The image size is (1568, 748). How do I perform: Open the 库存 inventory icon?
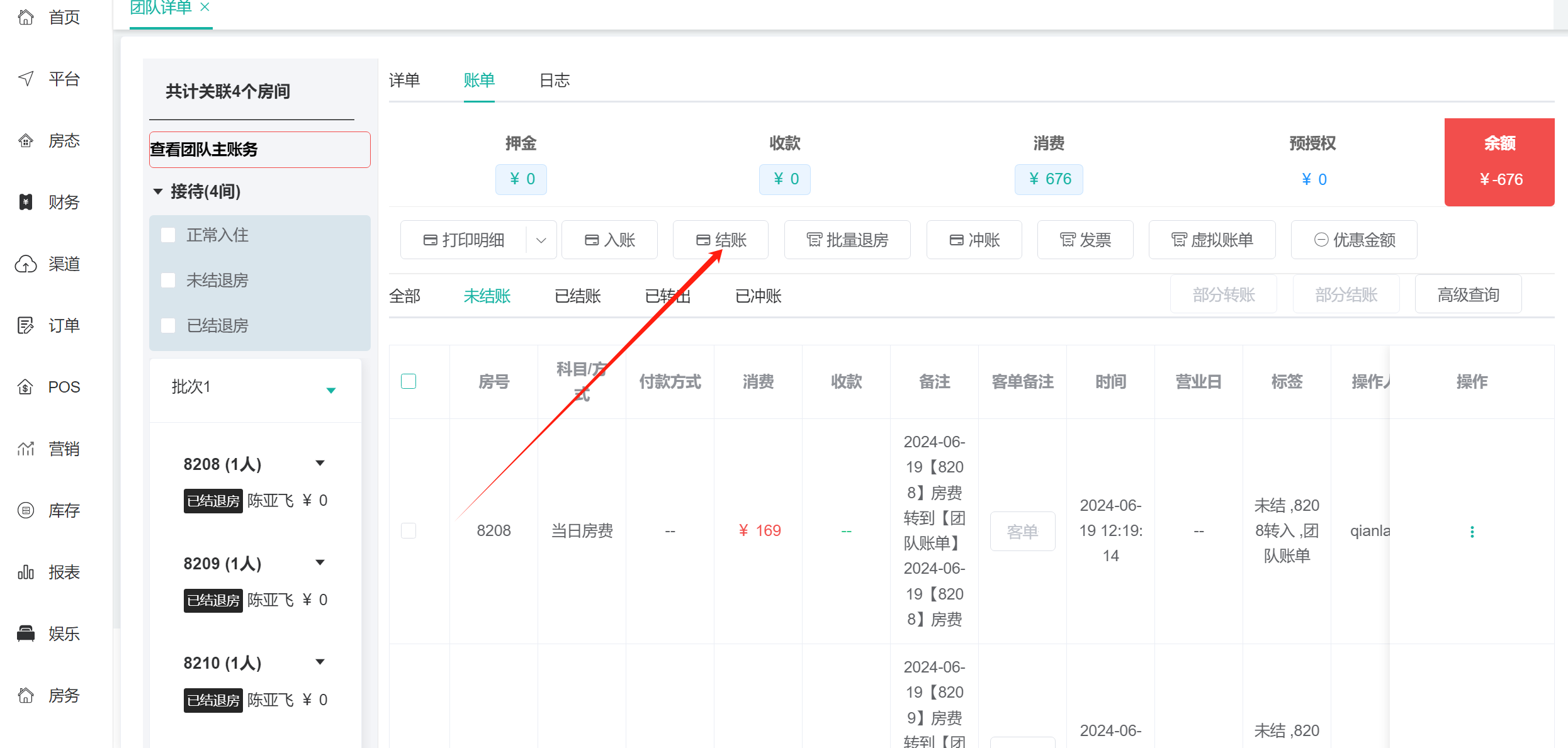pyautogui.click(x=26, y=510)
